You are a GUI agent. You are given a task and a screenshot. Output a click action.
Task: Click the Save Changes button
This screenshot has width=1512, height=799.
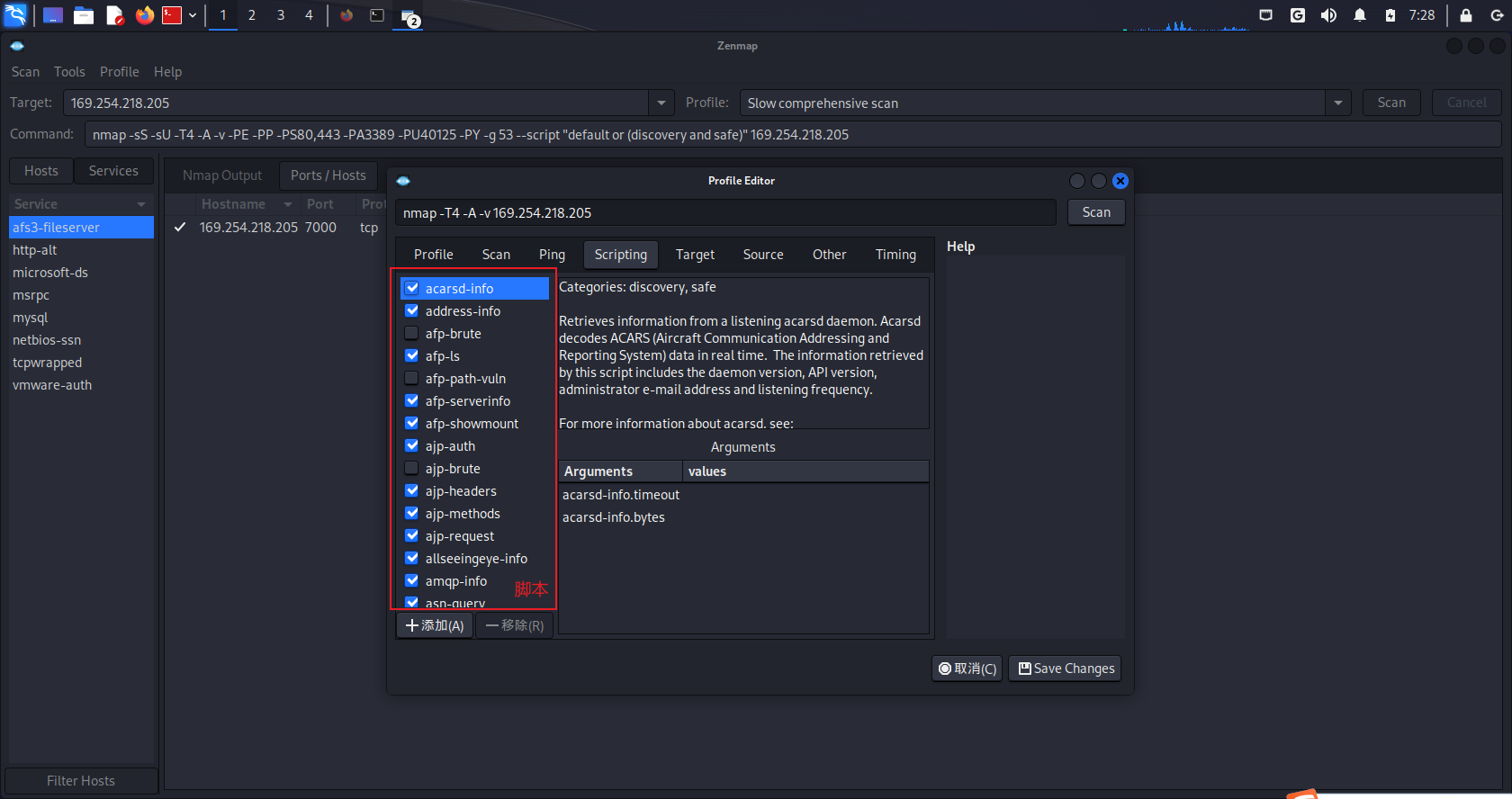pos(1066,669)
